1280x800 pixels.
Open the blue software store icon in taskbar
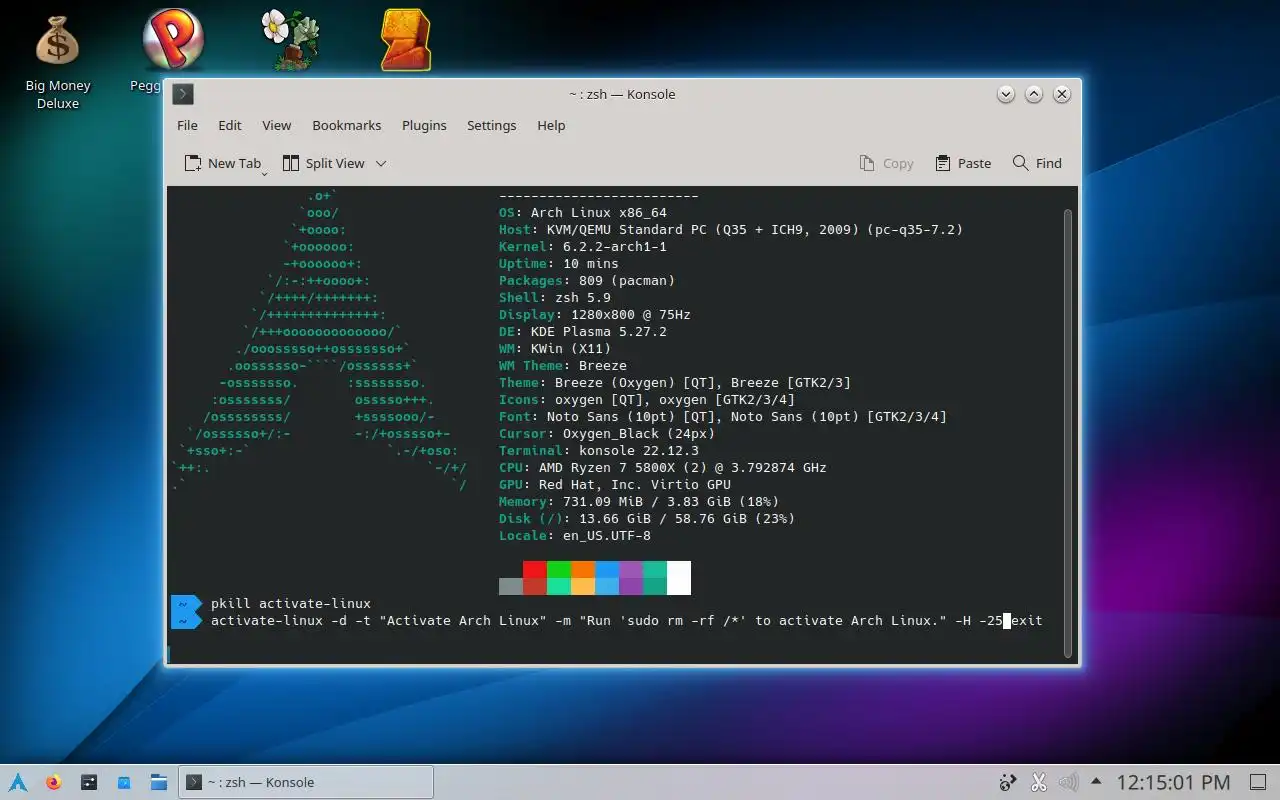pos(124,782)
